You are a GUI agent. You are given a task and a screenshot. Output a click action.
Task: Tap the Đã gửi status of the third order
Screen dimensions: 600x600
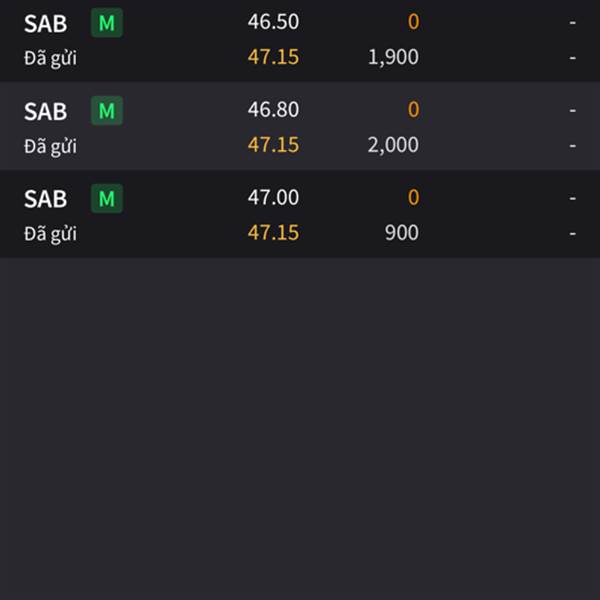pos(50,234)
